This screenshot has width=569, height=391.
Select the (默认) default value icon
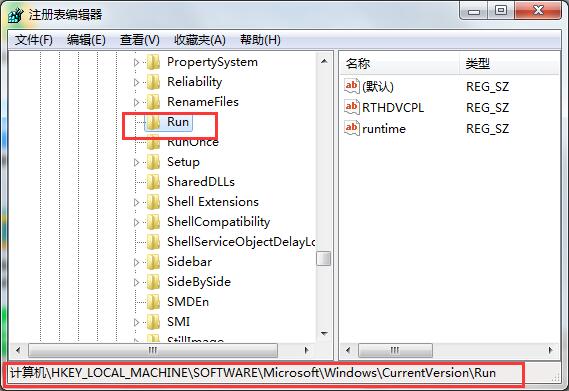tap(351, 86)
